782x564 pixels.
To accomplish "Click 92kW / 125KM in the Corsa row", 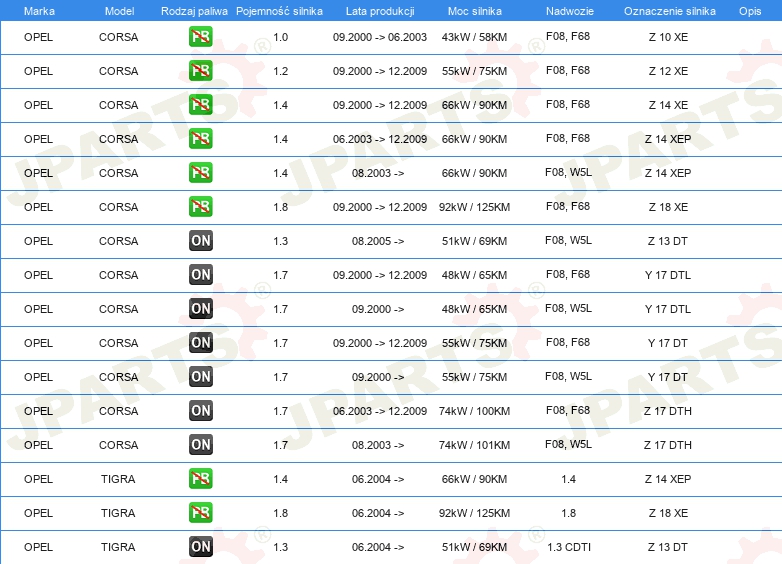I will pyautogui.click(x=474, y=207).
